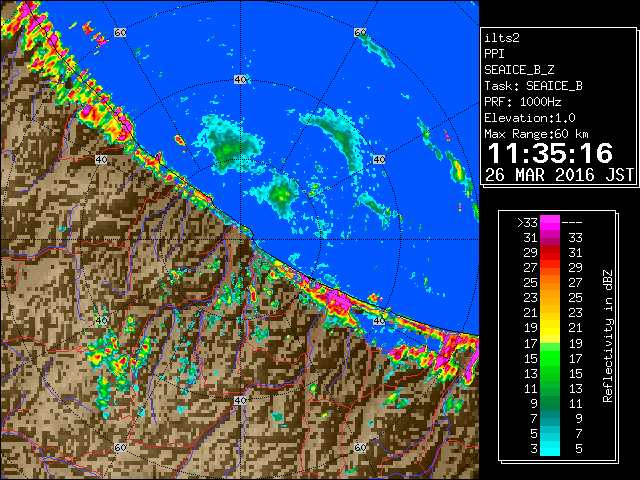
Task: Click the --- legend upper-bound label
Action: pos(572,223)
